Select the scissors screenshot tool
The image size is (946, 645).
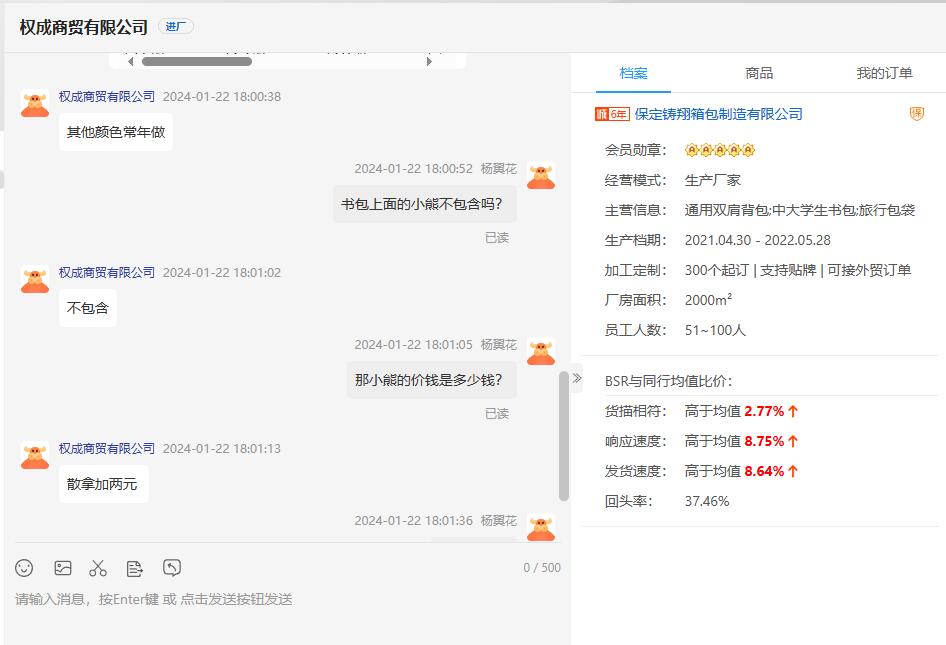(98, 568)
